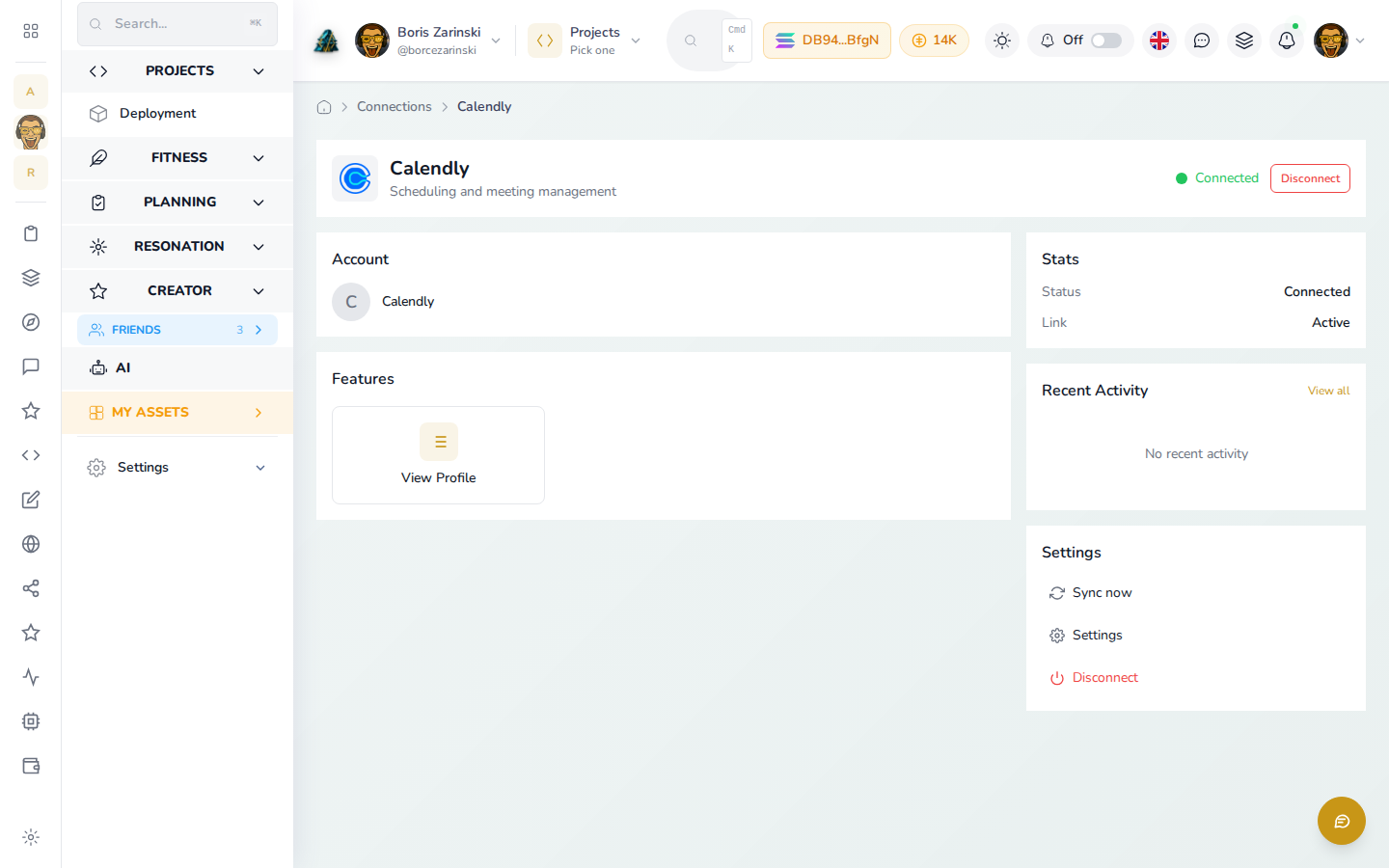Click the wallet icon in left rail
This screenshot has width=1389, height=868.
click(31, 766)
